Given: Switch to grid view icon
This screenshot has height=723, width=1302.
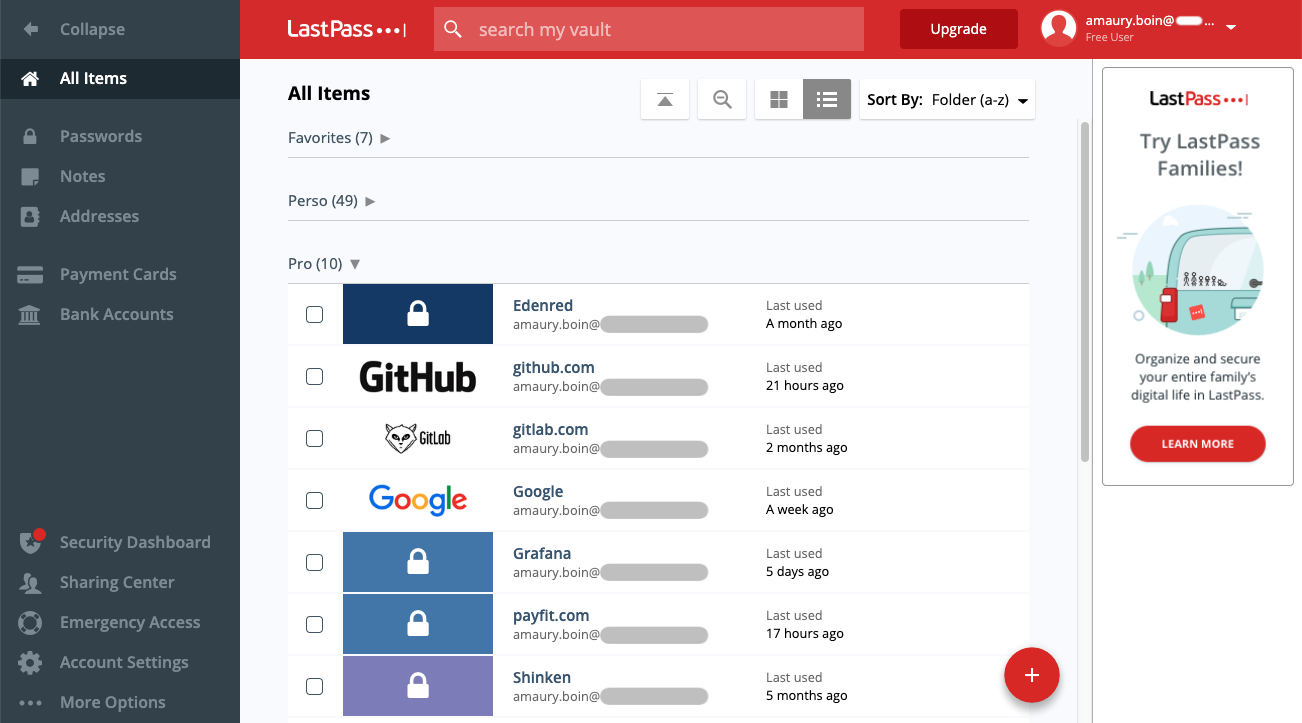Looking at the screenshot, I should [779, 99].
